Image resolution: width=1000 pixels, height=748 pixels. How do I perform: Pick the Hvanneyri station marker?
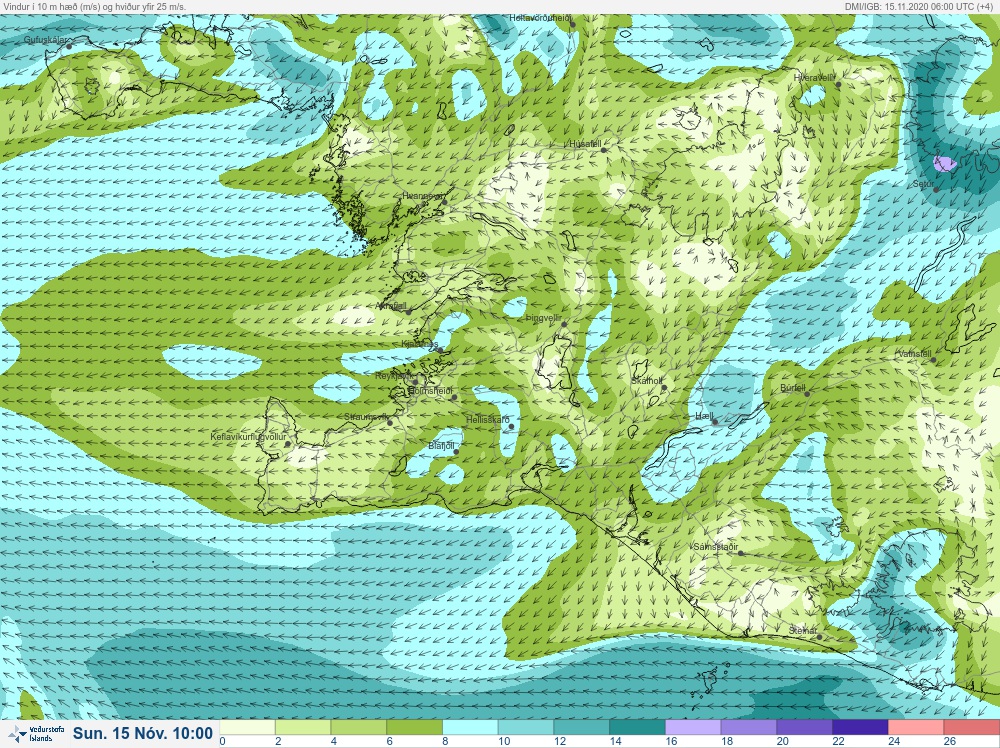pos(445,202)
